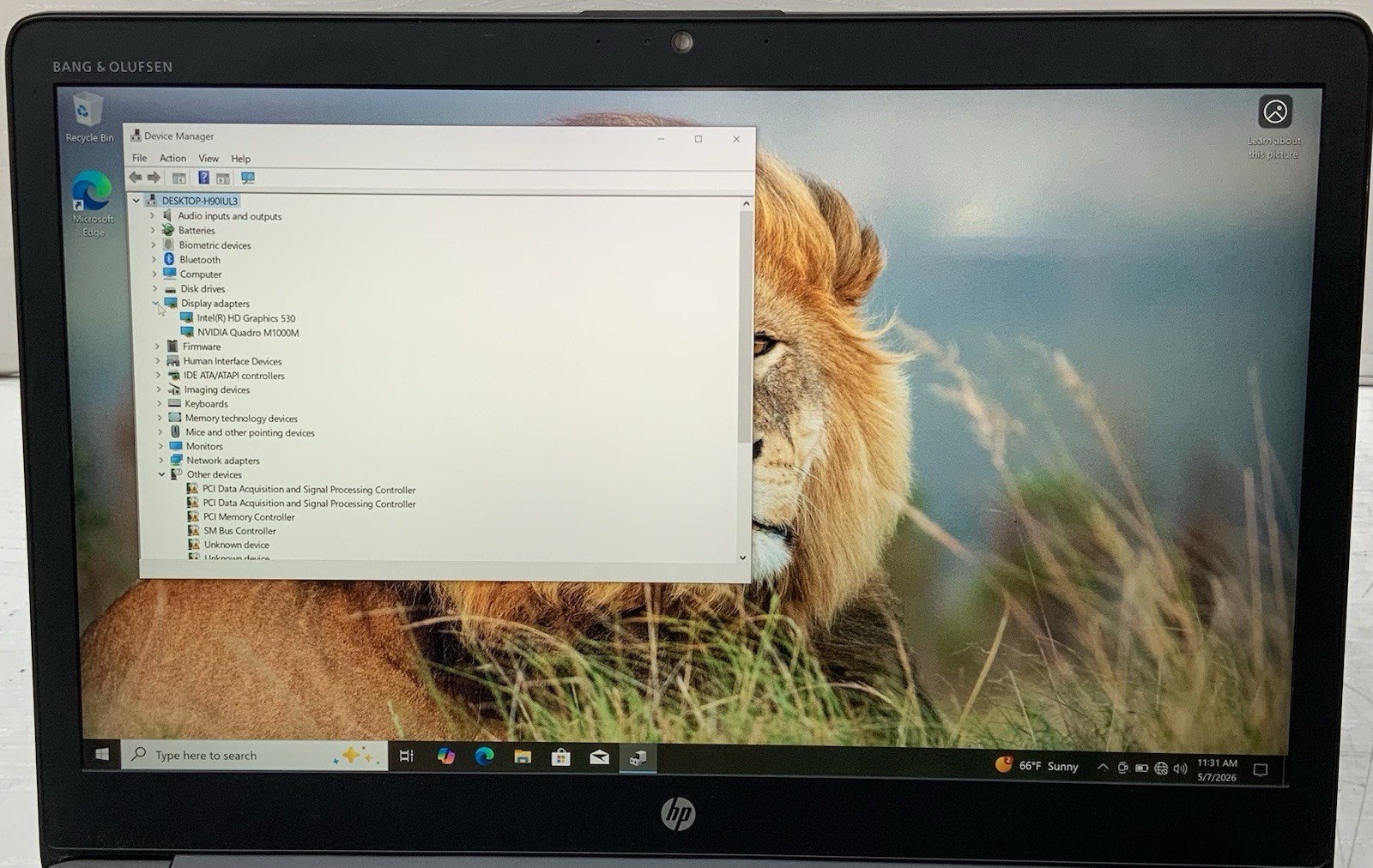The width and height of the screenshot is (1373, 868).
Task: Expand the Firmware category
Action: pyautogui.click(x=157, y=347)
